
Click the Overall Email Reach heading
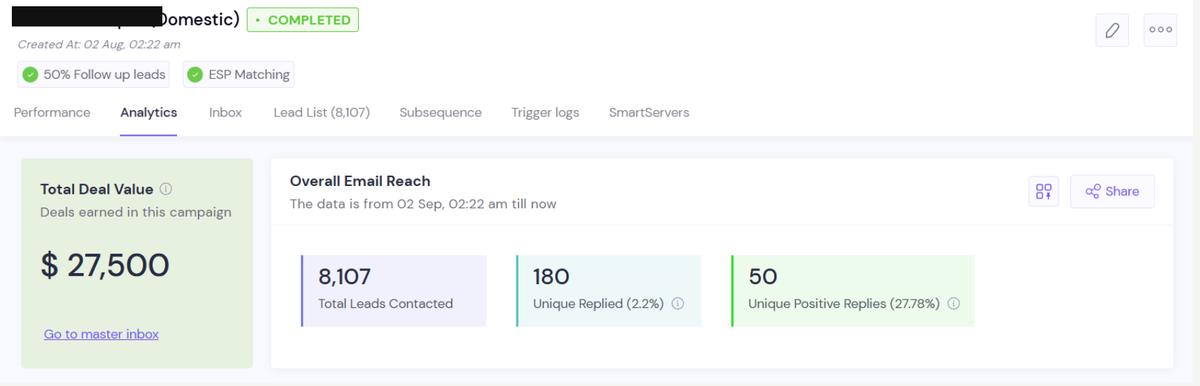pyautogui.click(x=360, y=181)
